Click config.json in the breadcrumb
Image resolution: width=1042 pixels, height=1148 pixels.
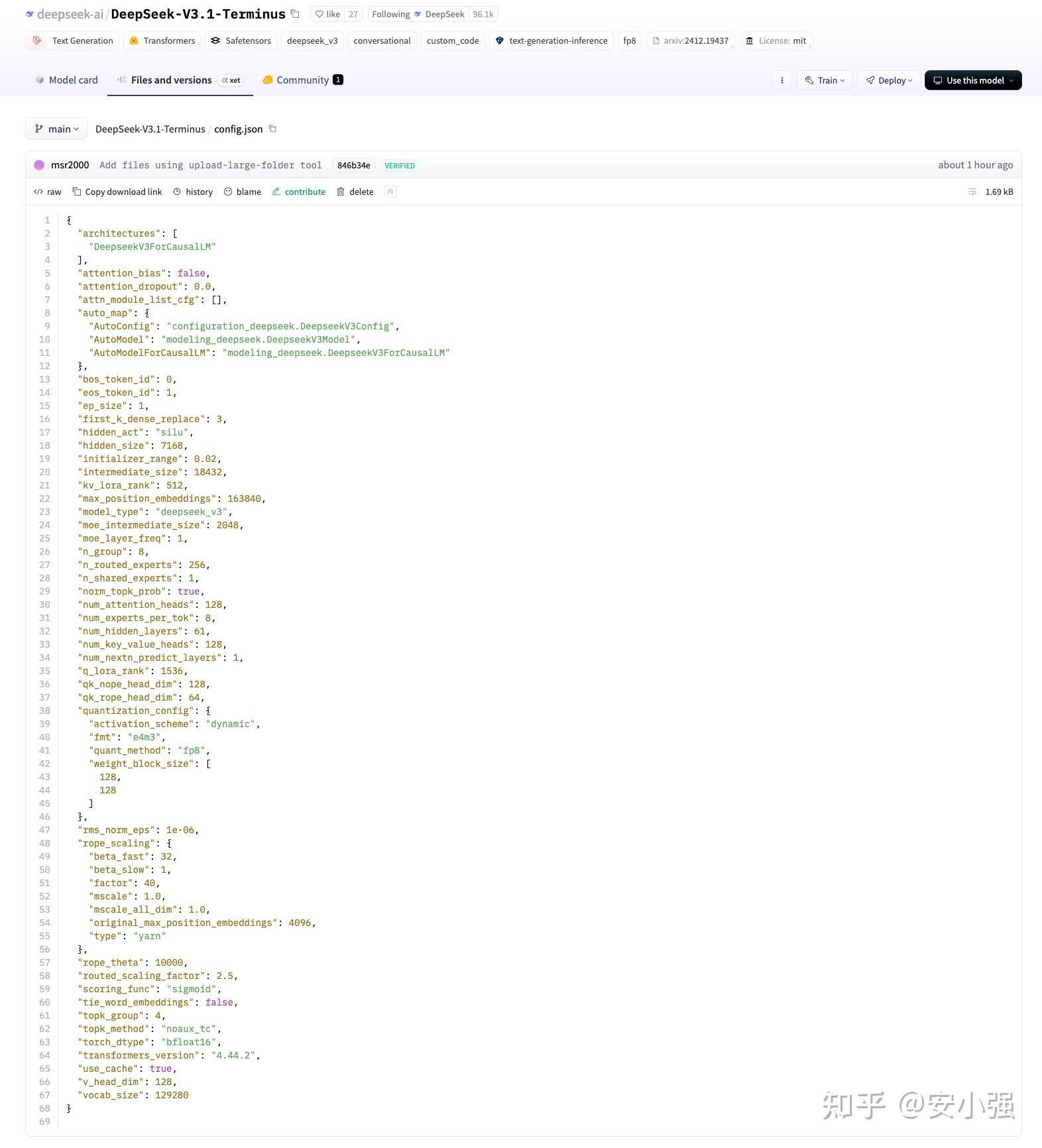click(x=239, y=129)
